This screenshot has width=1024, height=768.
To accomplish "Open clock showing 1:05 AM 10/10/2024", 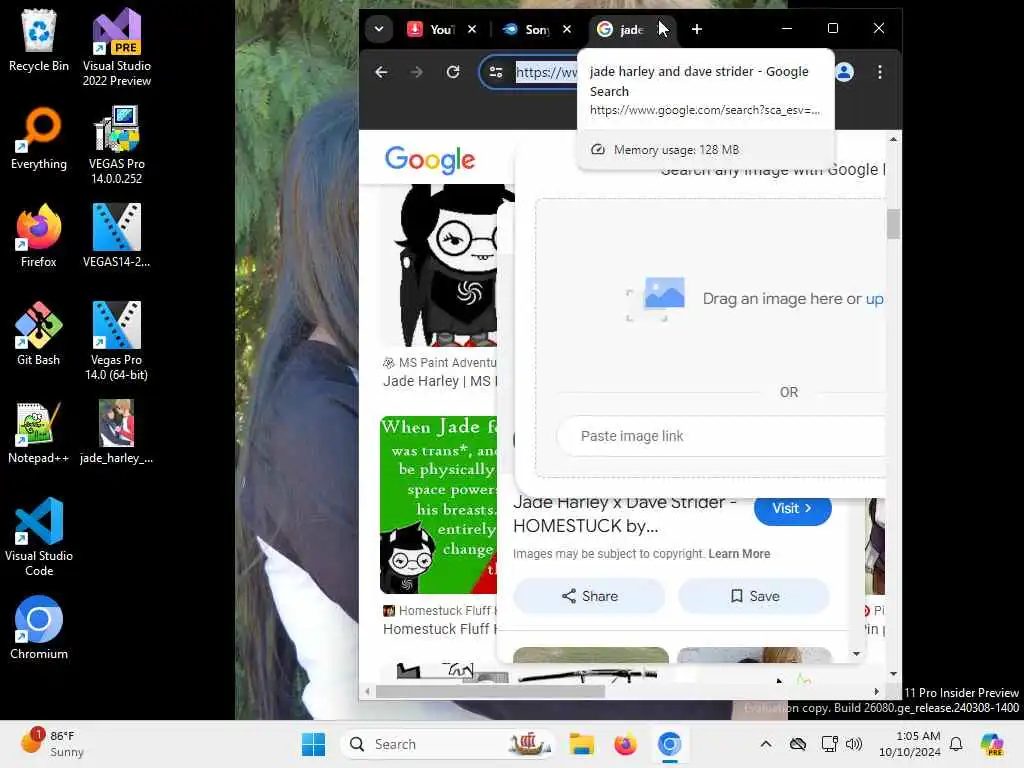I will [x=909, y=744].
